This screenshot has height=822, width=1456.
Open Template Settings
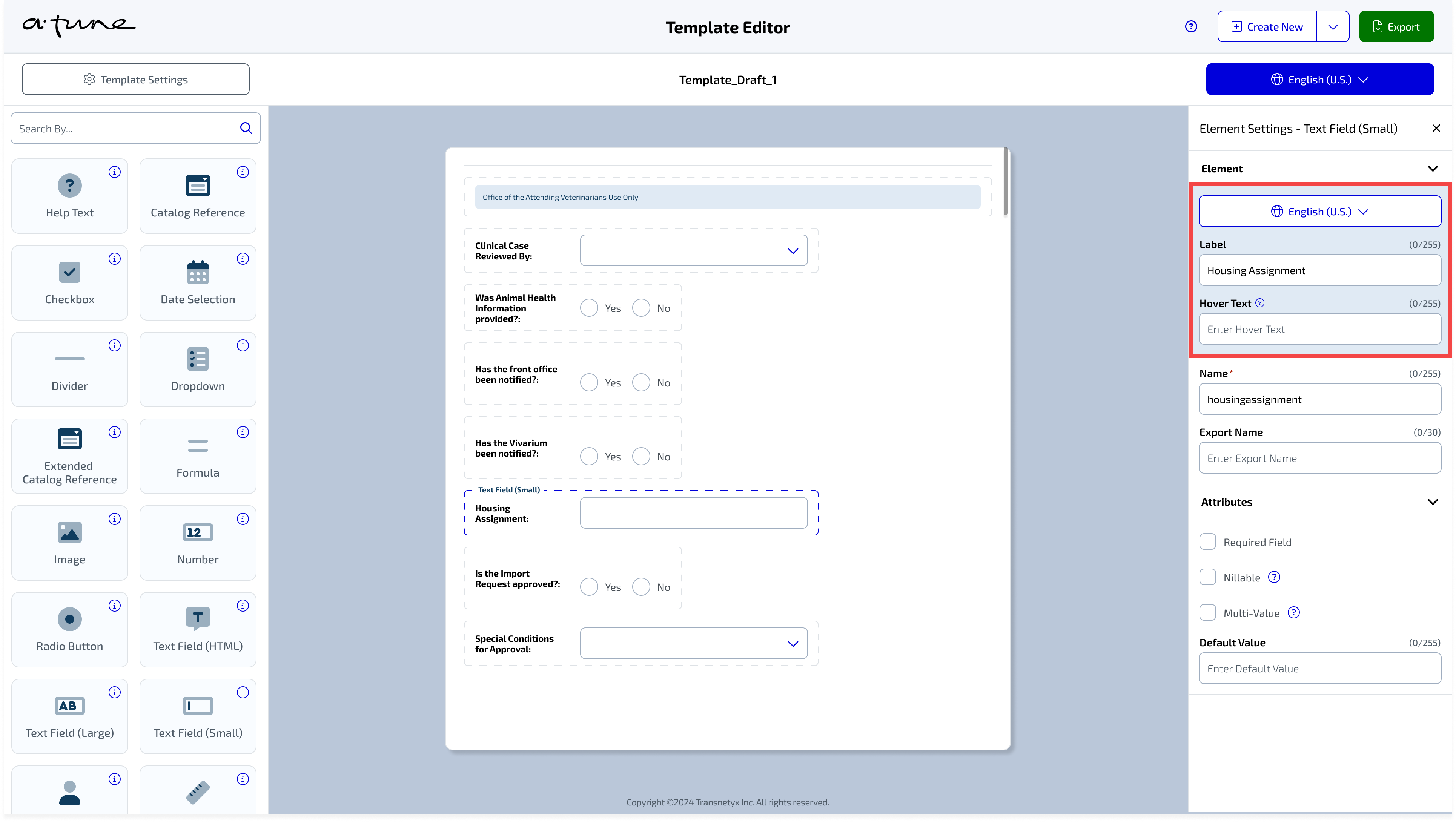click(136, 79)
